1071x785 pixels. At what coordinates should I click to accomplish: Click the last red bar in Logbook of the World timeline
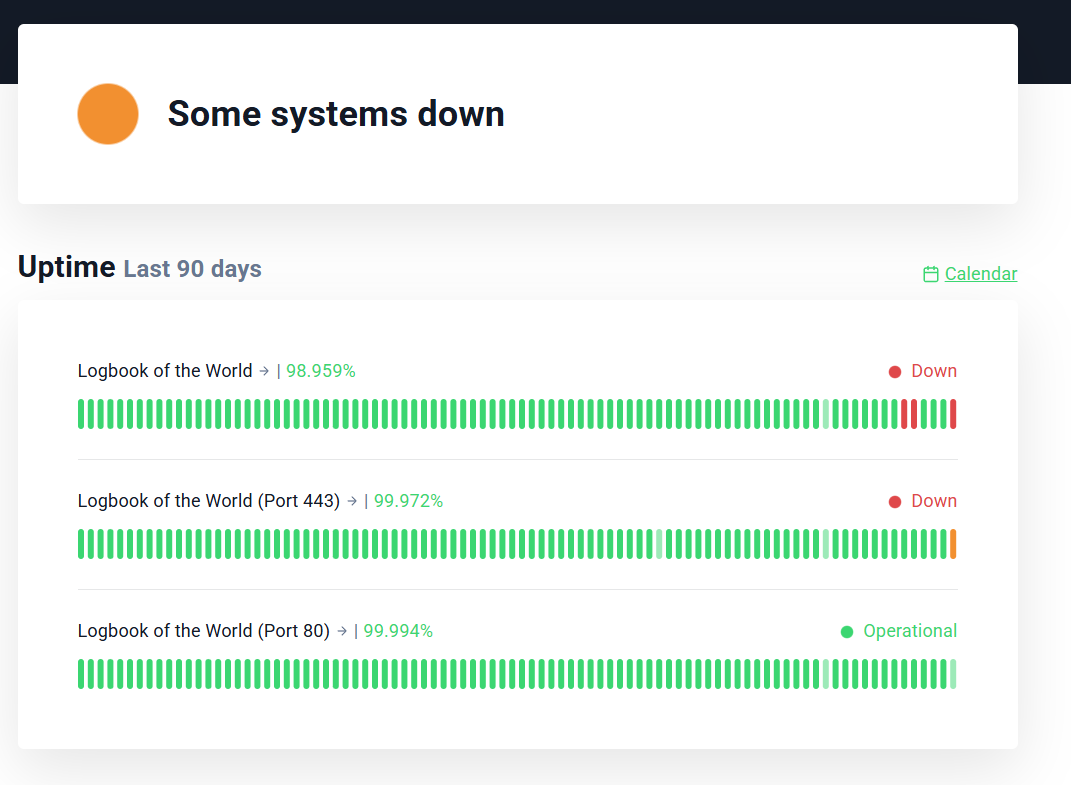(x=953, y=414)
